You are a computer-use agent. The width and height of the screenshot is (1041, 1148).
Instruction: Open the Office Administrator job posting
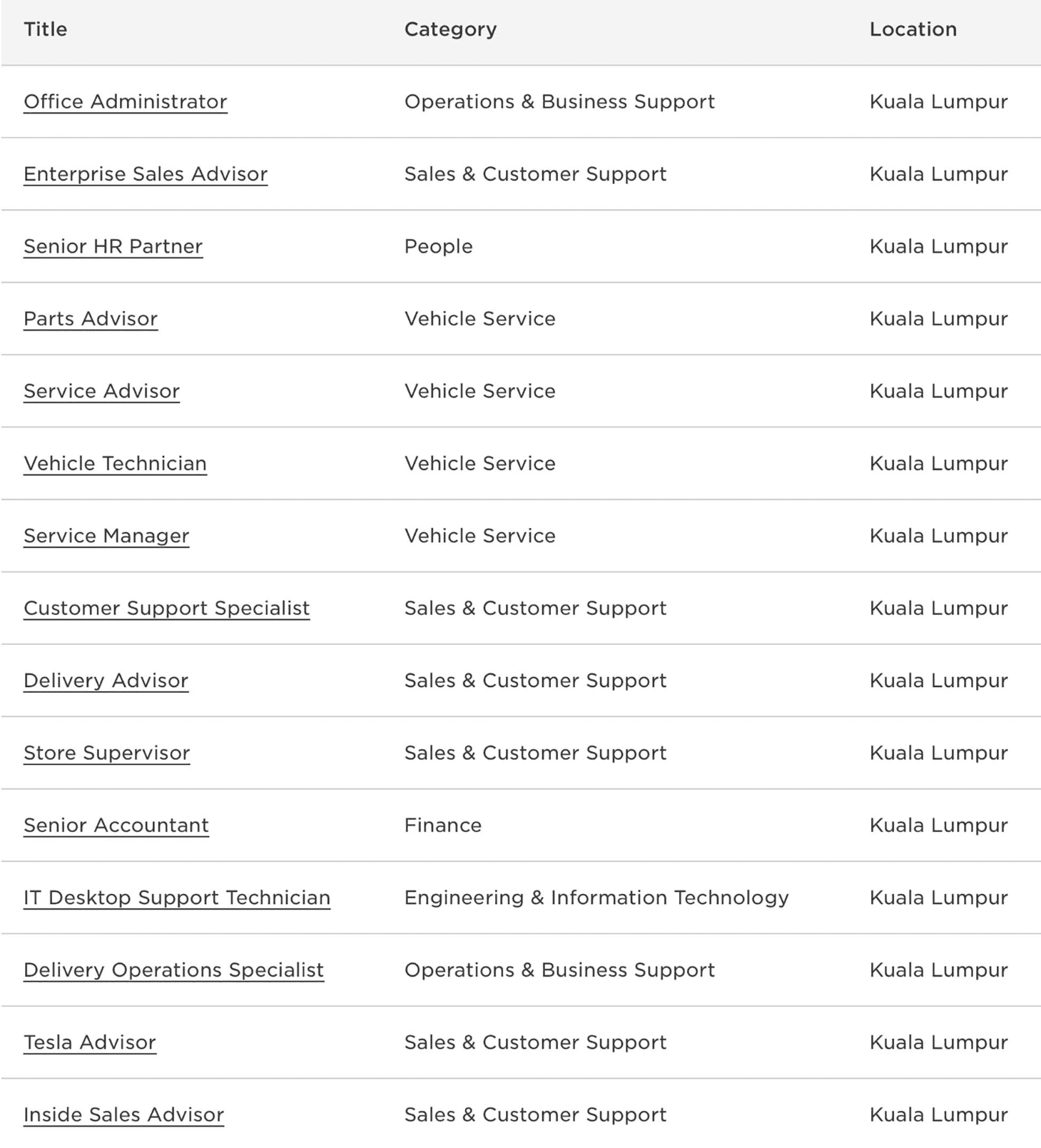tap(125, 101)
